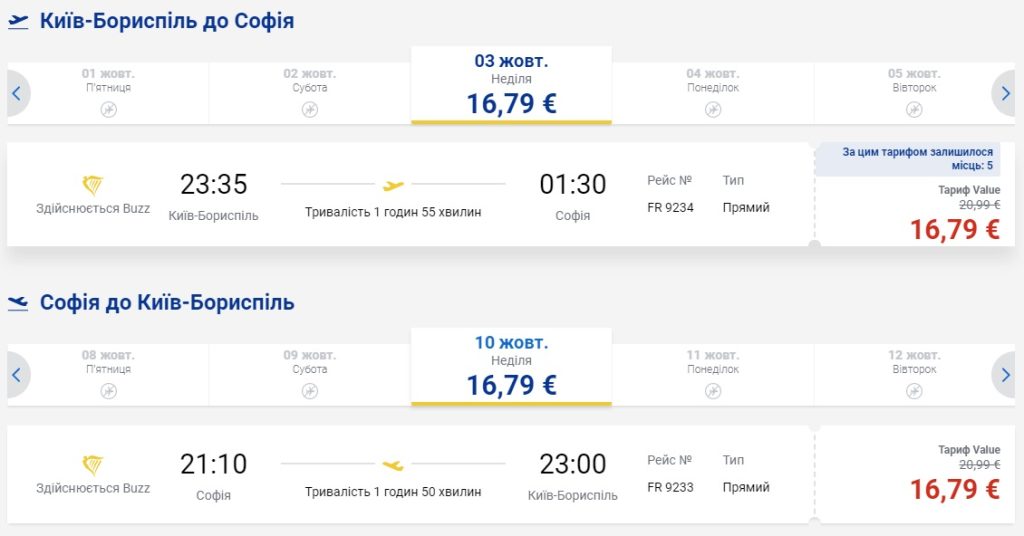Select the 03 жовт. Неділя date tab
1024x536 pixels.
tap(511, 86)
